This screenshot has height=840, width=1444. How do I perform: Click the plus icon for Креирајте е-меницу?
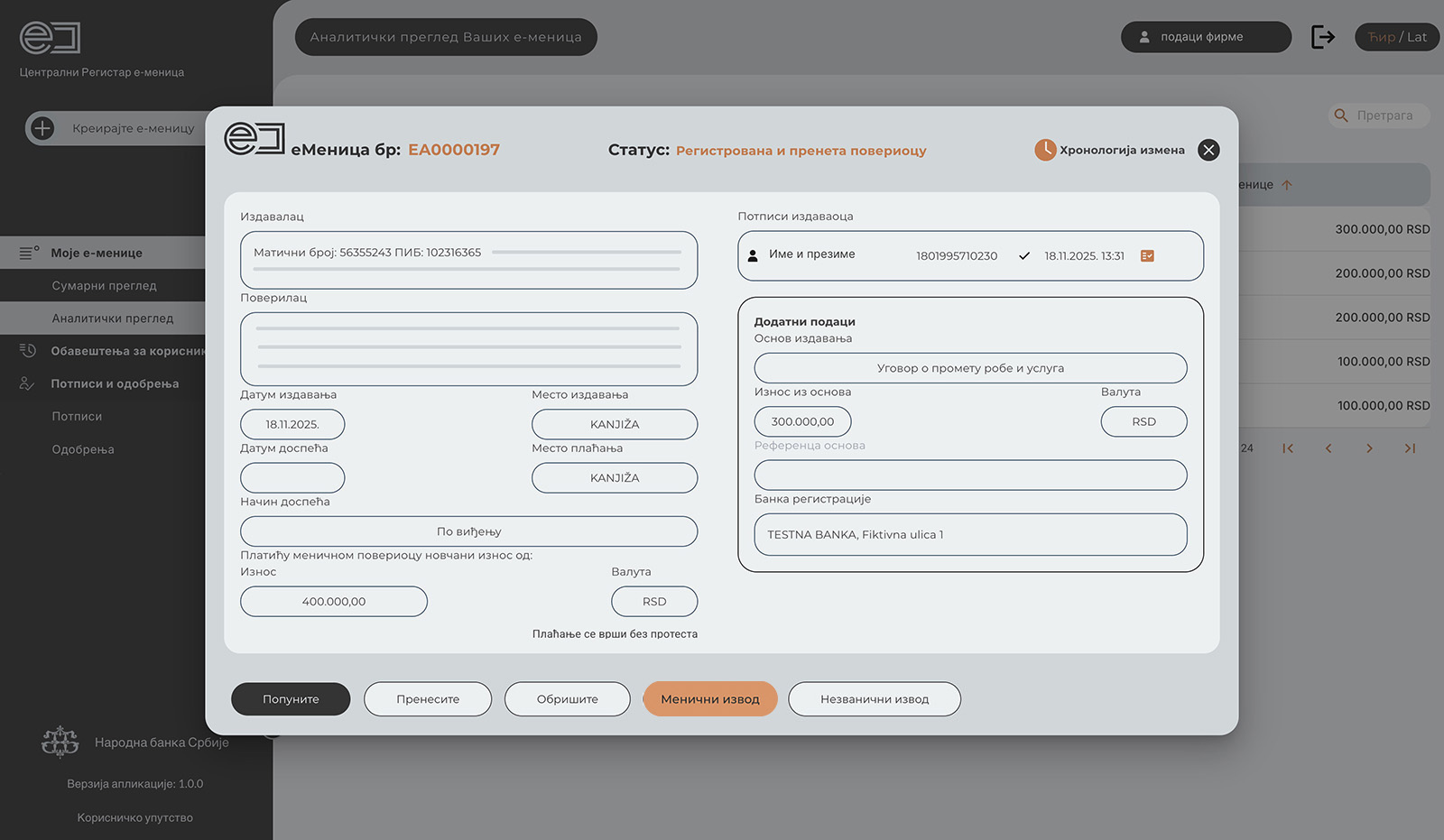[x=42, y=128]
